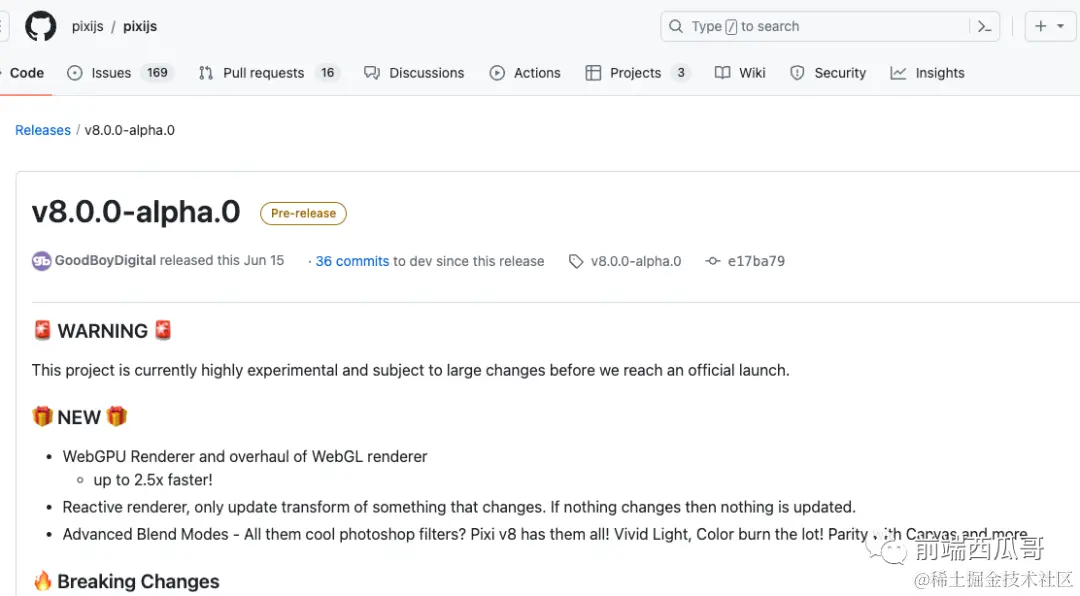Image resolution: width=1080 pixels, height=596 pixels.
Task: Click the Issues circle-dot icon
Action: click(74, 73)
